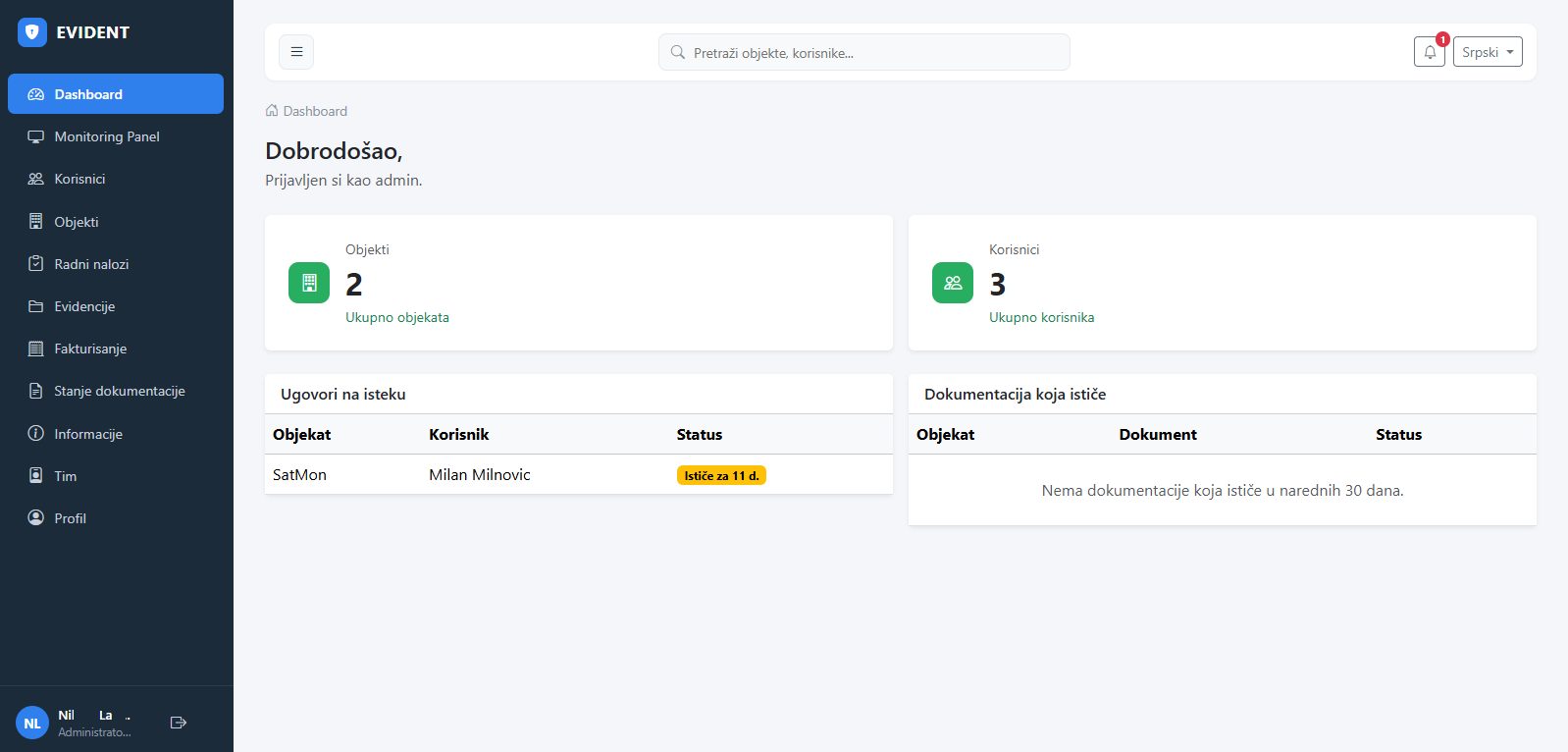Open Profil from the sidebar
The width and height of the screenshot is (1568, 752).
click(x=116, y=518)
